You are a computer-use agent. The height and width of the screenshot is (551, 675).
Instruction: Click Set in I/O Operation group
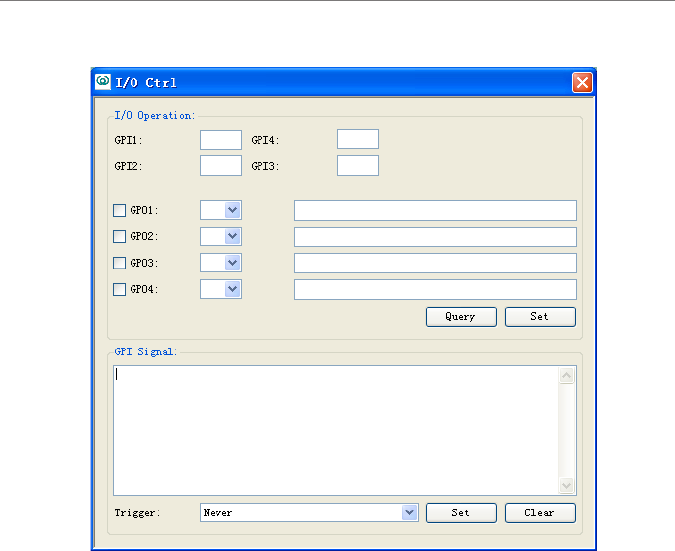[540, 317]
